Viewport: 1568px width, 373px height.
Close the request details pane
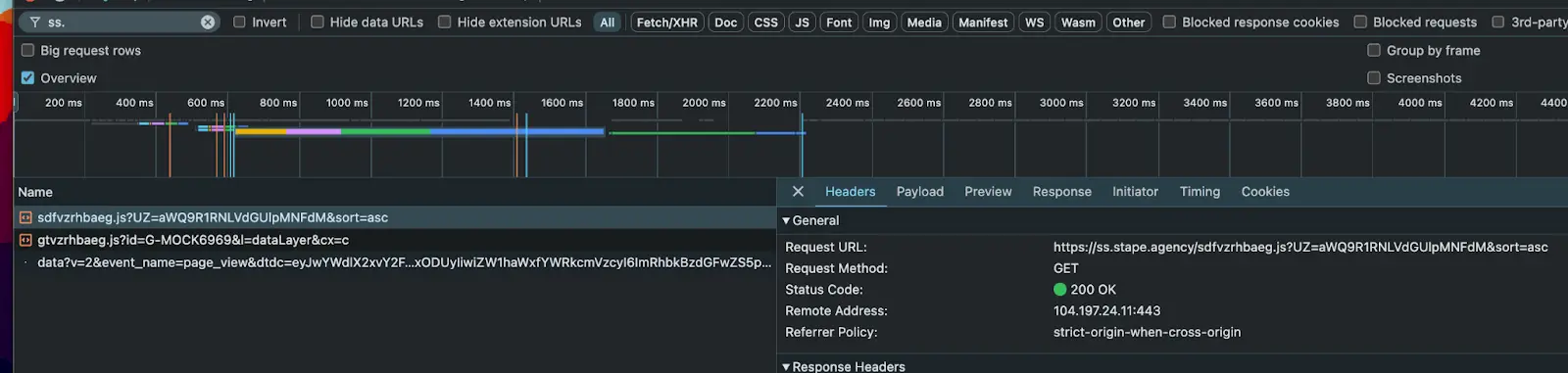coord(798,192)
